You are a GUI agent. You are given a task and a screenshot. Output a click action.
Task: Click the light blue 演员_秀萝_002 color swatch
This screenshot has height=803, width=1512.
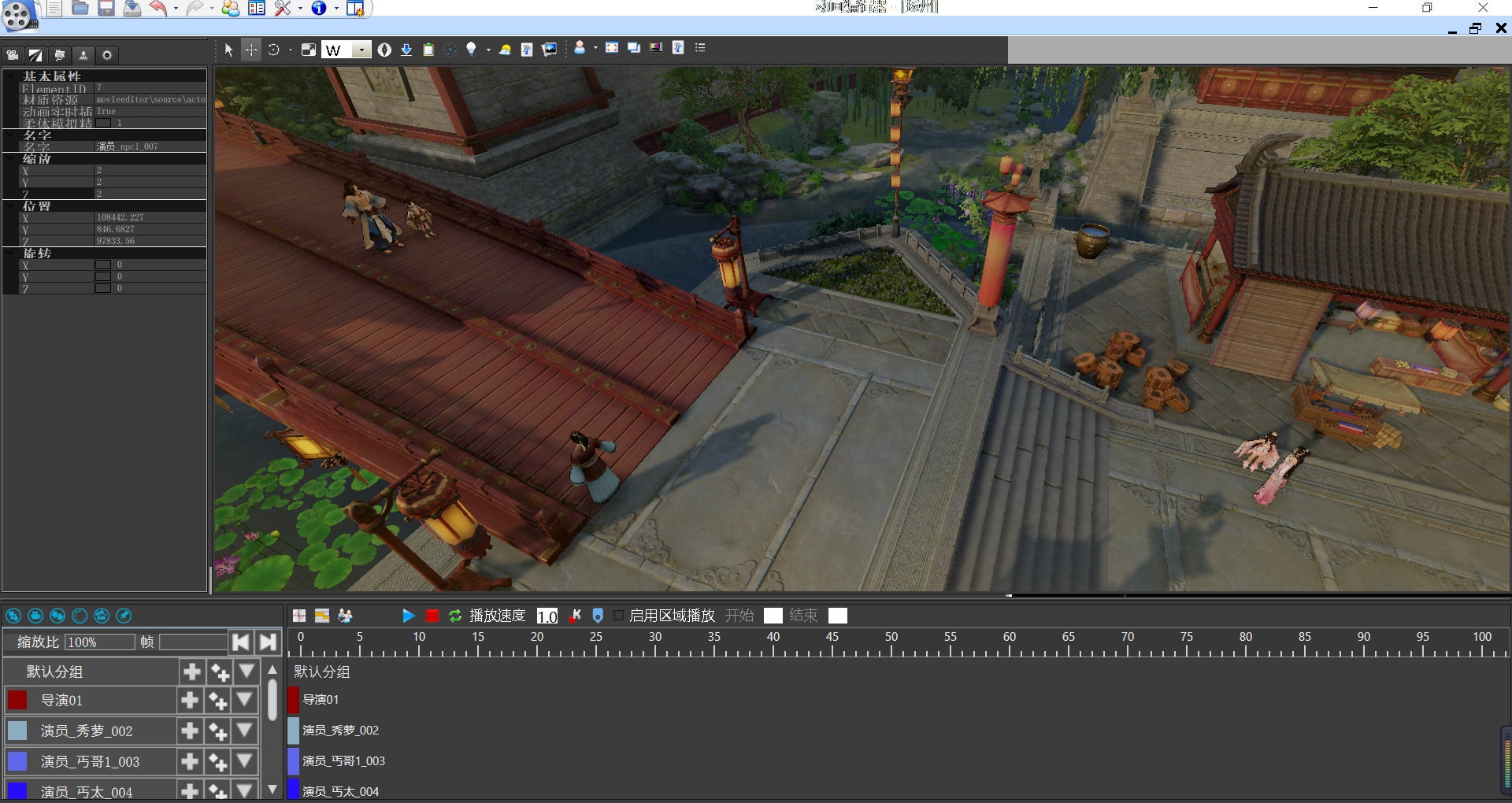(17, 731)
